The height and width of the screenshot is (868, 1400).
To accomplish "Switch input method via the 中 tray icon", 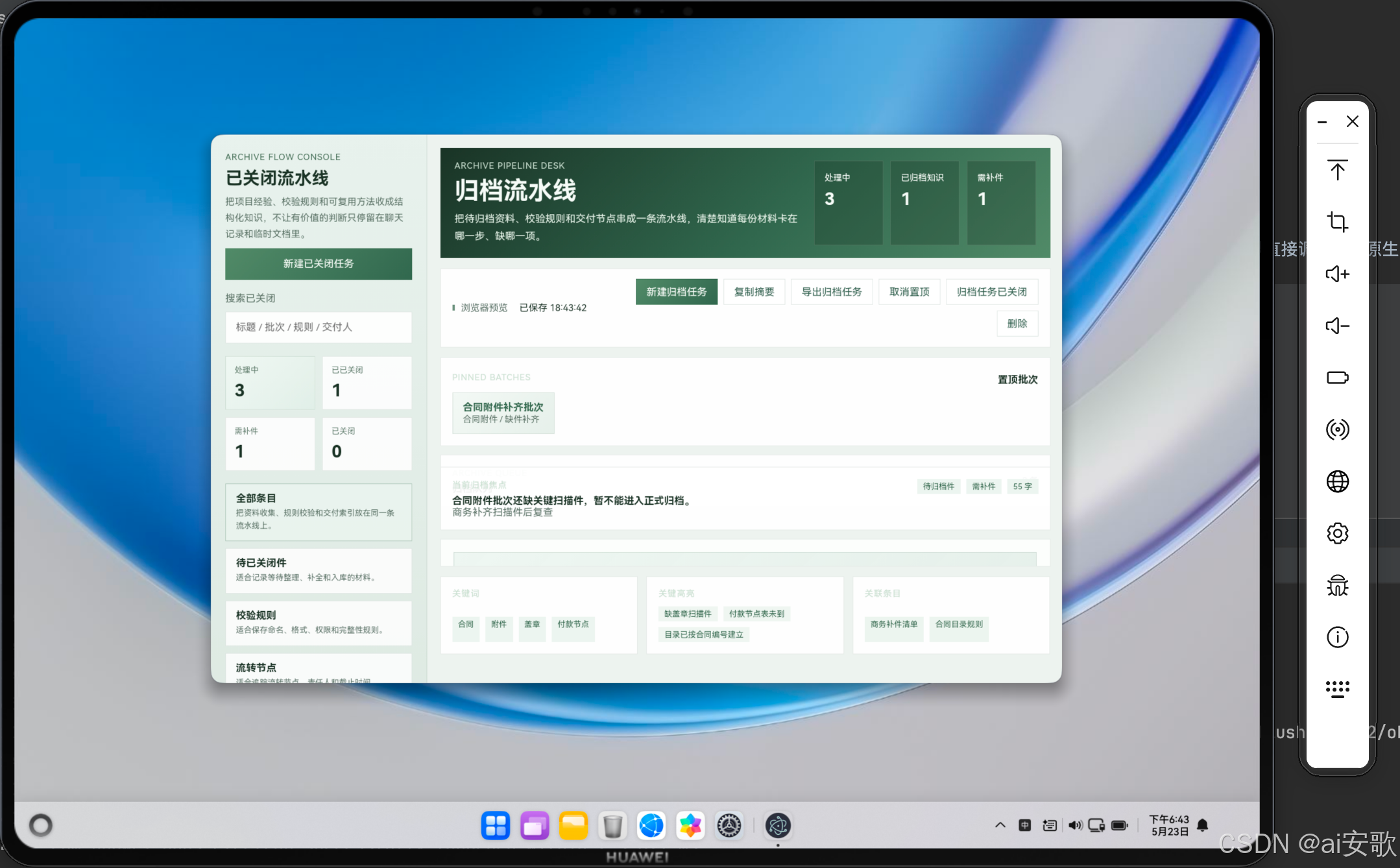I will pyautogui.click(x=1024, y=825).
